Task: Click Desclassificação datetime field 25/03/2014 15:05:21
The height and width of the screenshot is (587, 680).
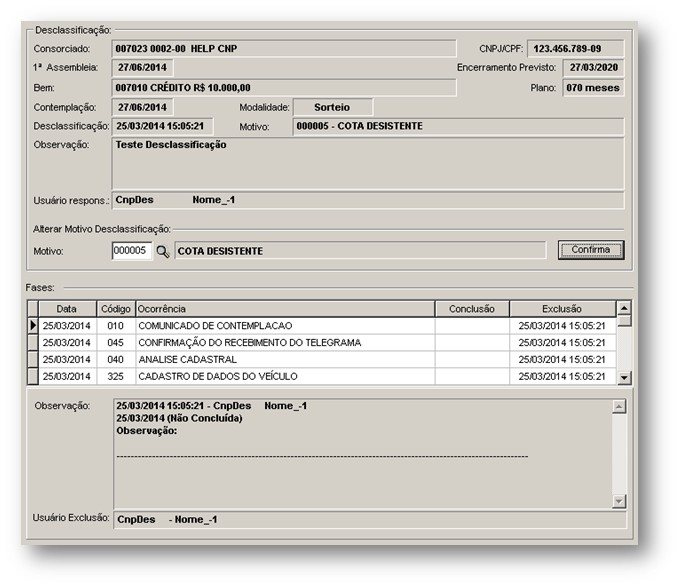Action: (x=162, y=126)
